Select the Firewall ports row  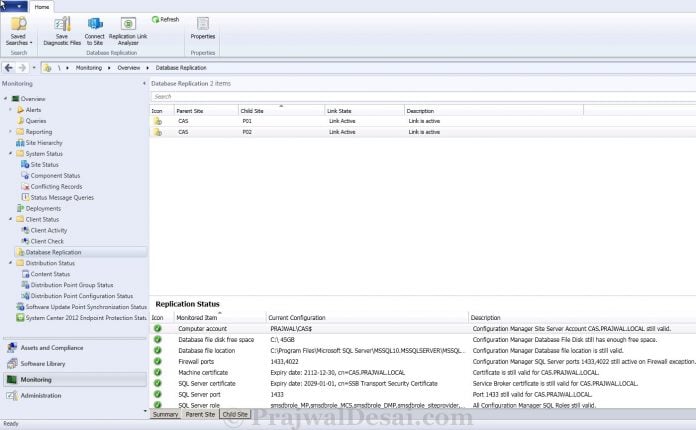[423, 362]
